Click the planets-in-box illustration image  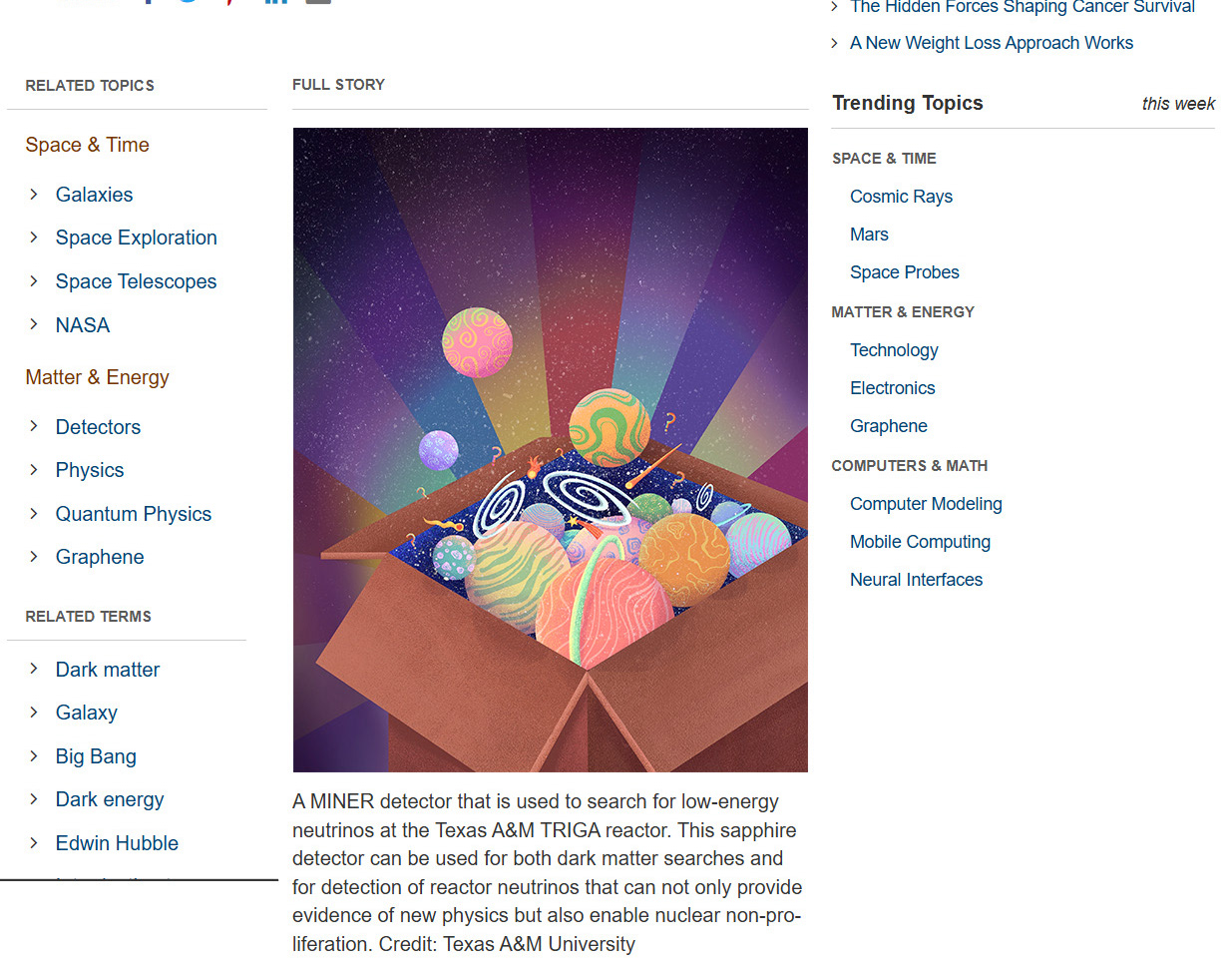coord(551,450)
